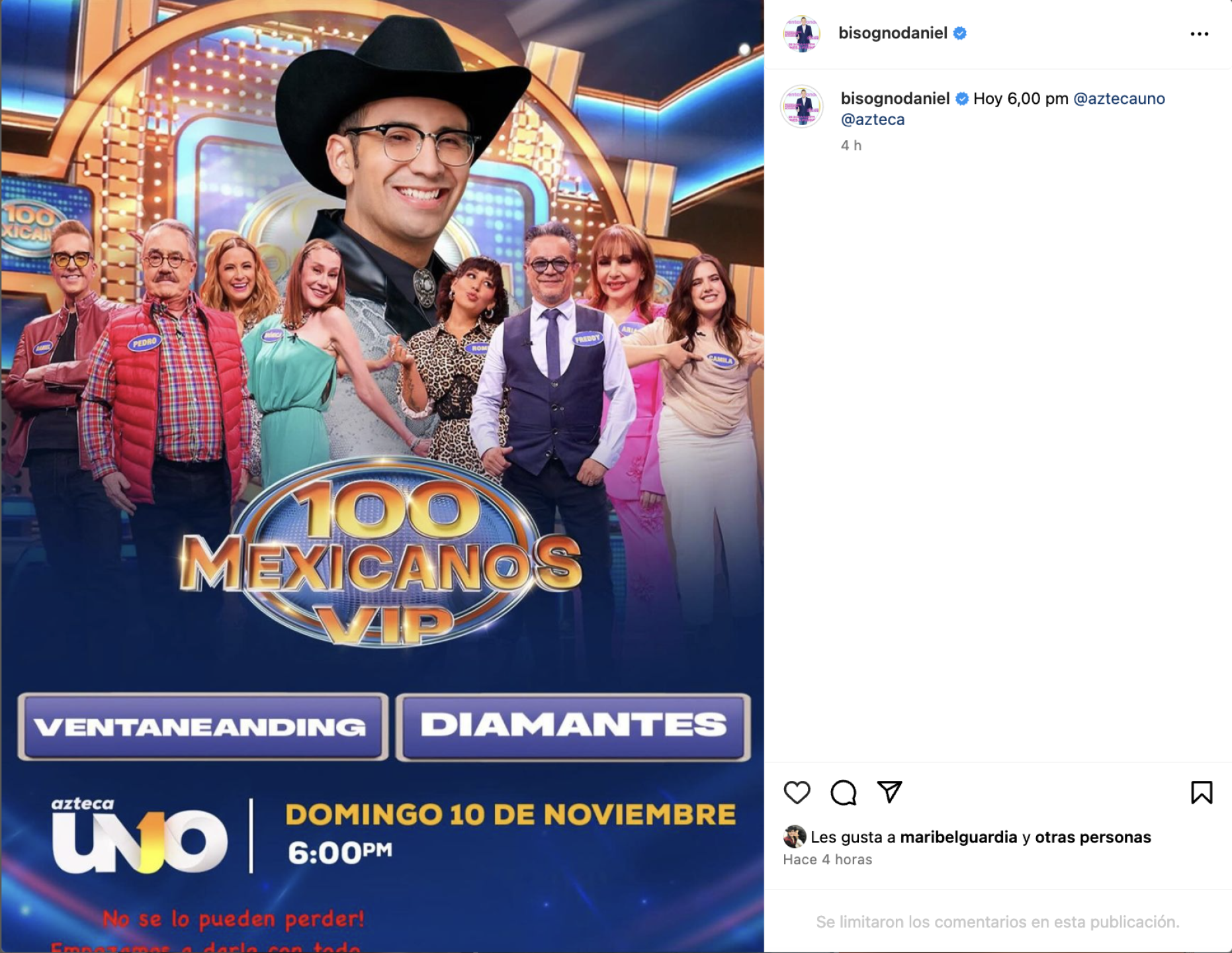Click the limited comments notice text
1232x953 pixels.
(997, 922)
